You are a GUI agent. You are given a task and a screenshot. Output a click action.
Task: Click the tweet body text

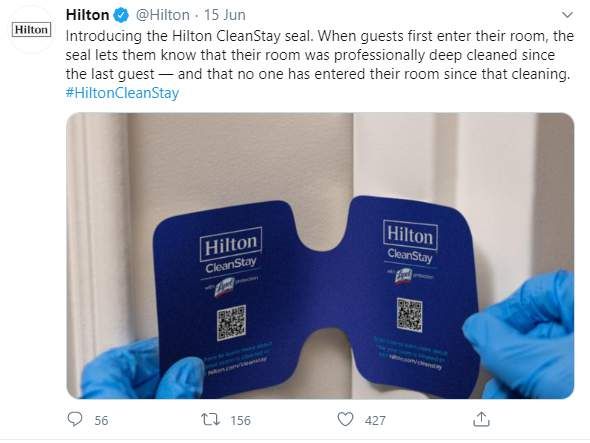(319, 55)
